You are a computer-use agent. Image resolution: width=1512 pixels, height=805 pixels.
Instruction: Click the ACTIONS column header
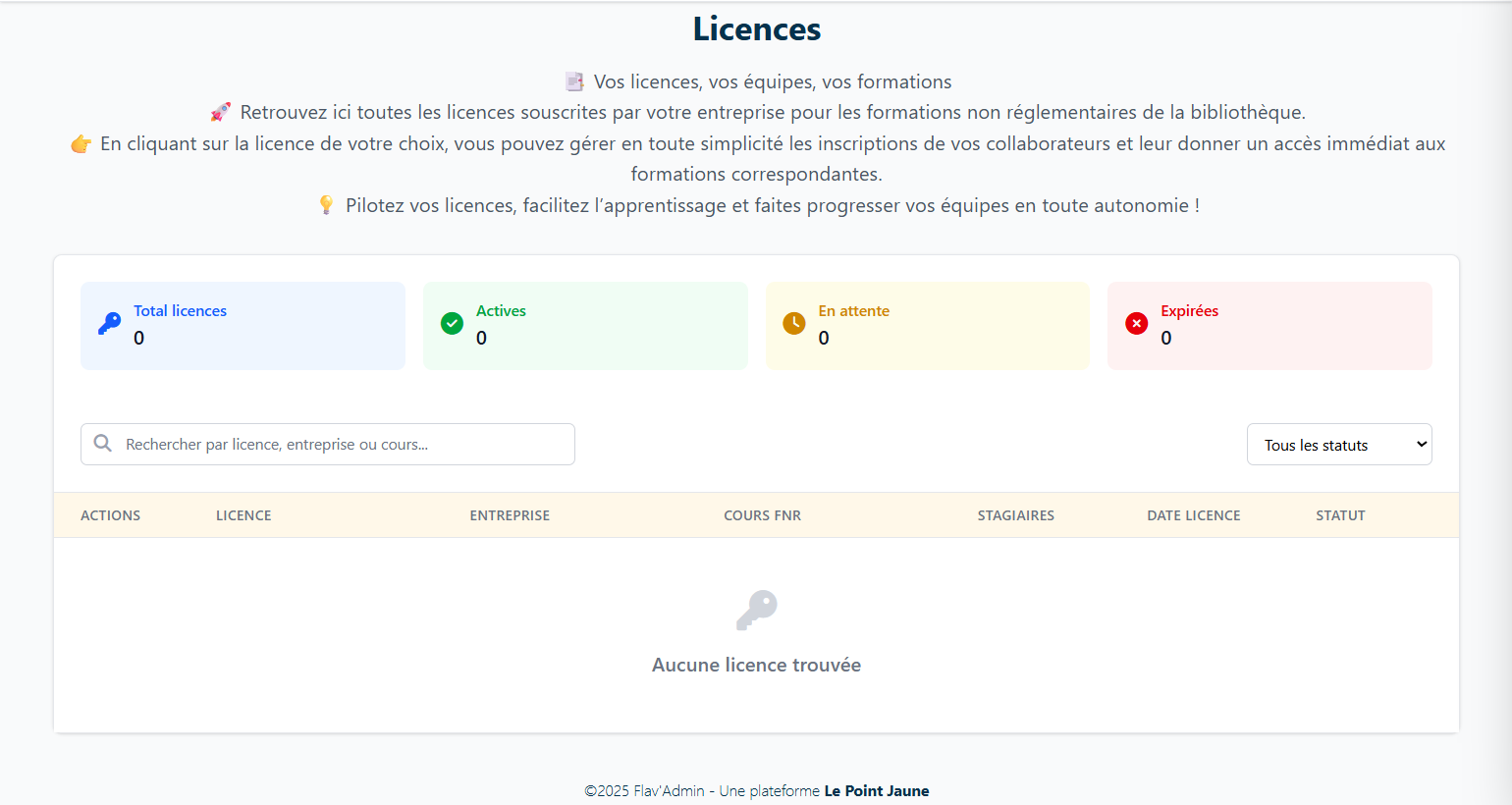[x=110, y=515]
